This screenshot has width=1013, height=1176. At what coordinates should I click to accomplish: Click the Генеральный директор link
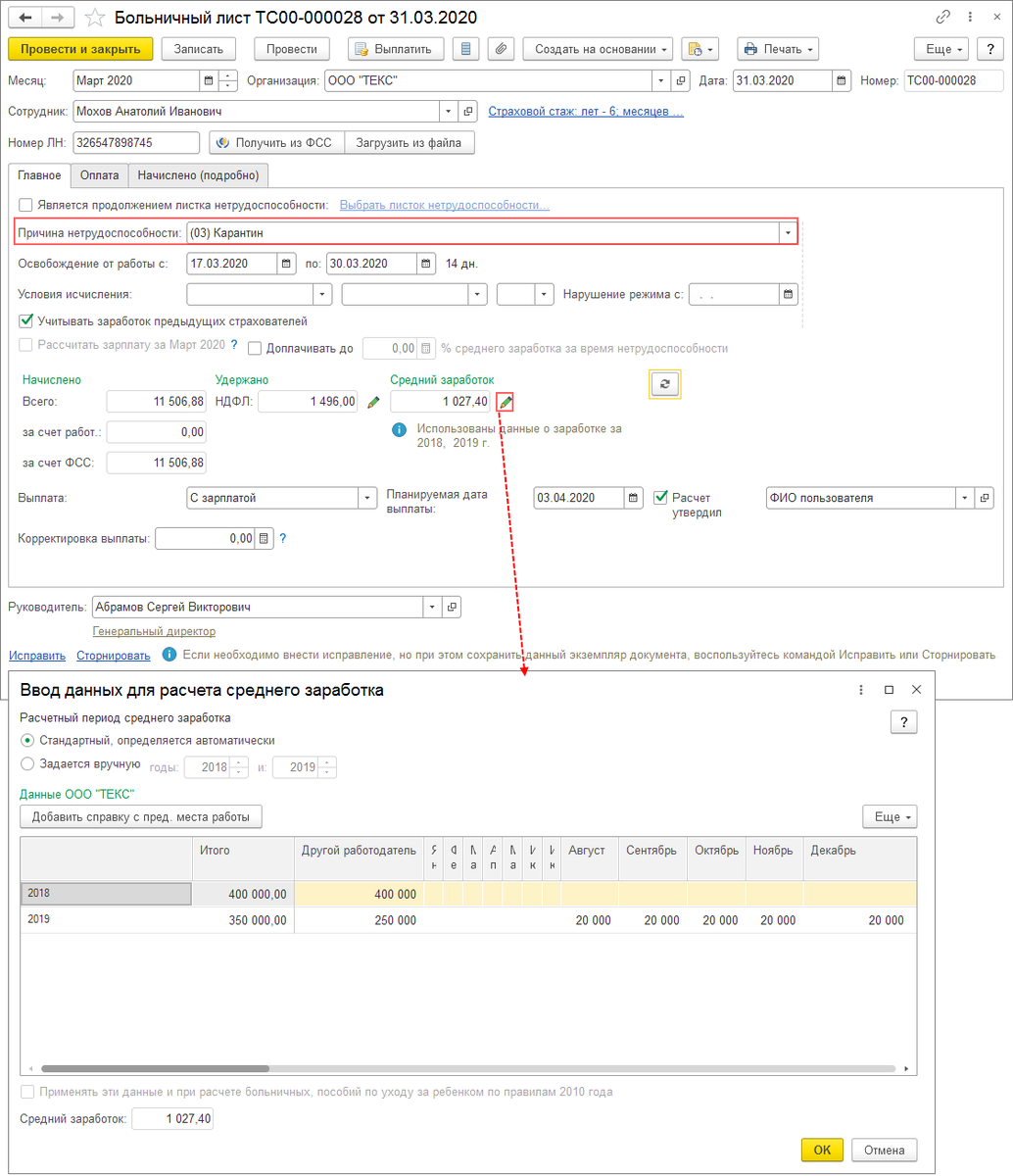tap(154, 631)
